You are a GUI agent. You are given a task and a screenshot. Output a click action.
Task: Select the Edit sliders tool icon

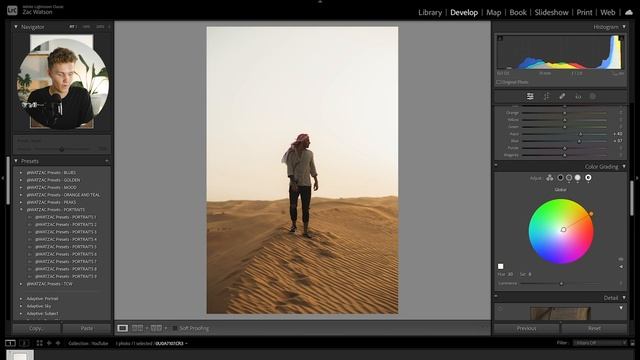click(x=530, y=96)
